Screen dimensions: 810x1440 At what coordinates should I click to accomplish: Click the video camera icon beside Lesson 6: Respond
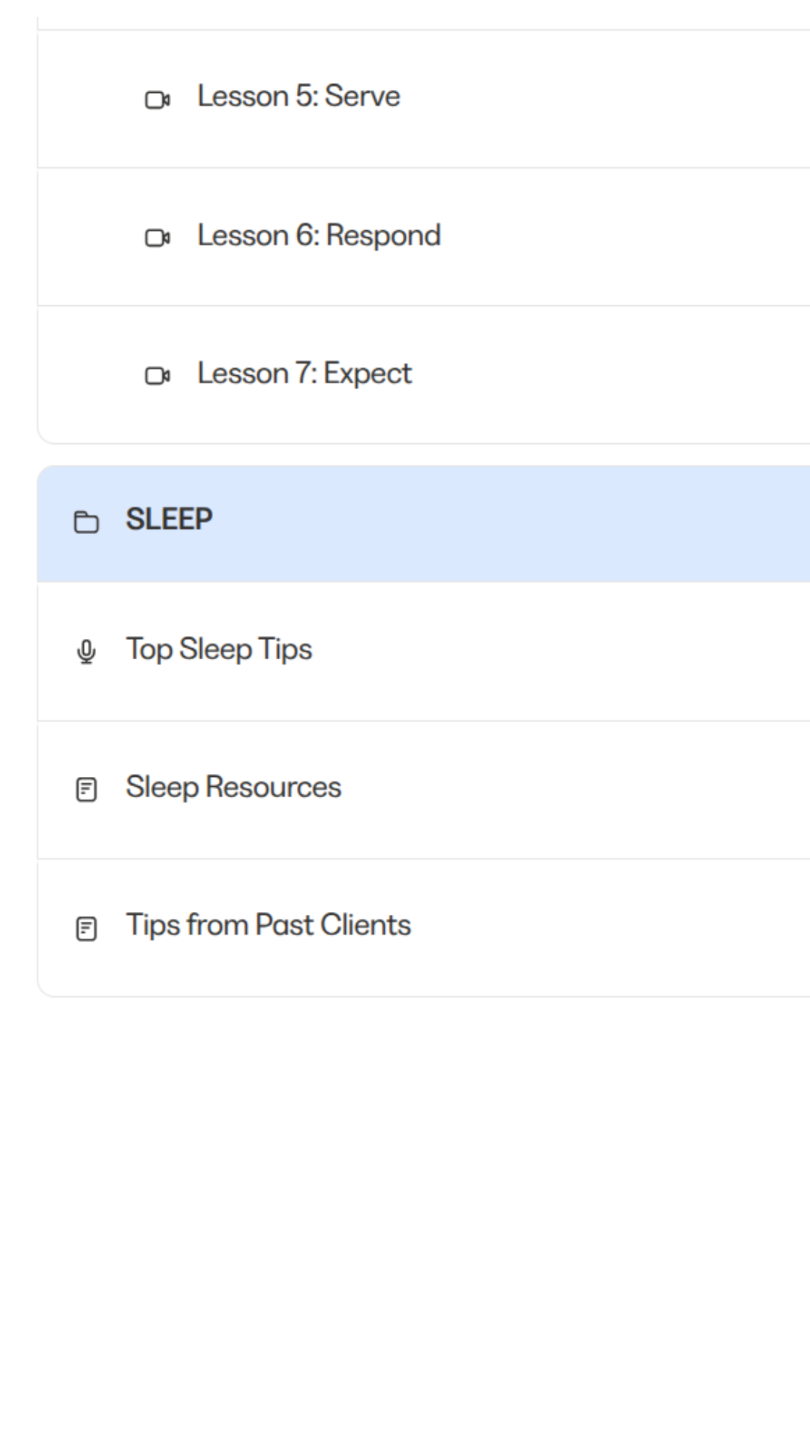(157, 238)
